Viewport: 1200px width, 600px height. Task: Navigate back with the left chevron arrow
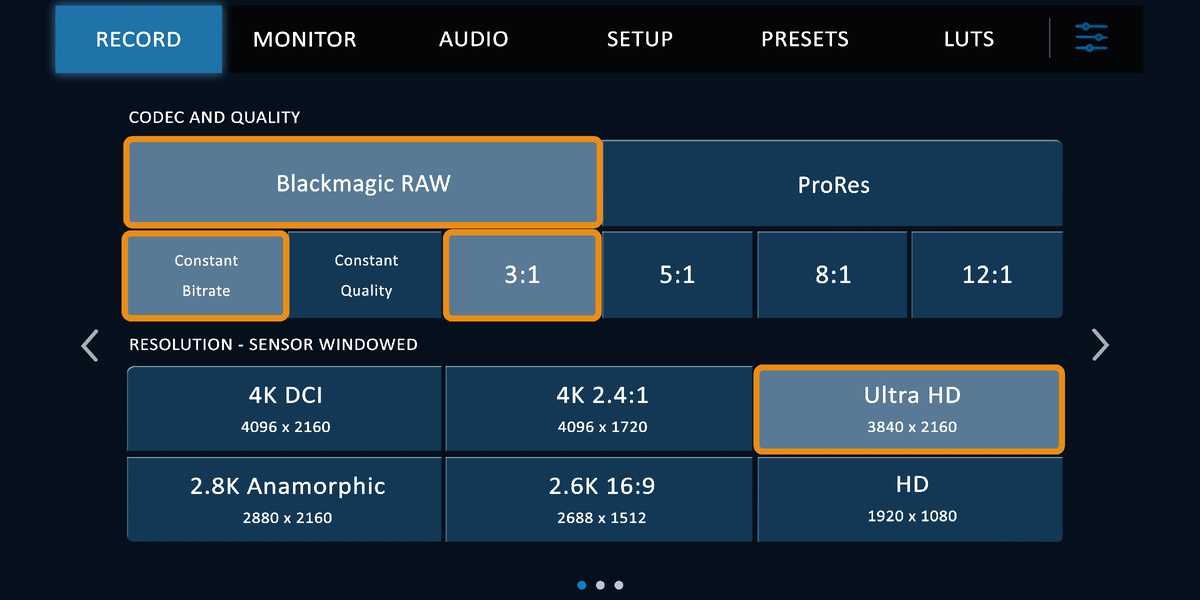pyautogui.click(x=89, y=344)
